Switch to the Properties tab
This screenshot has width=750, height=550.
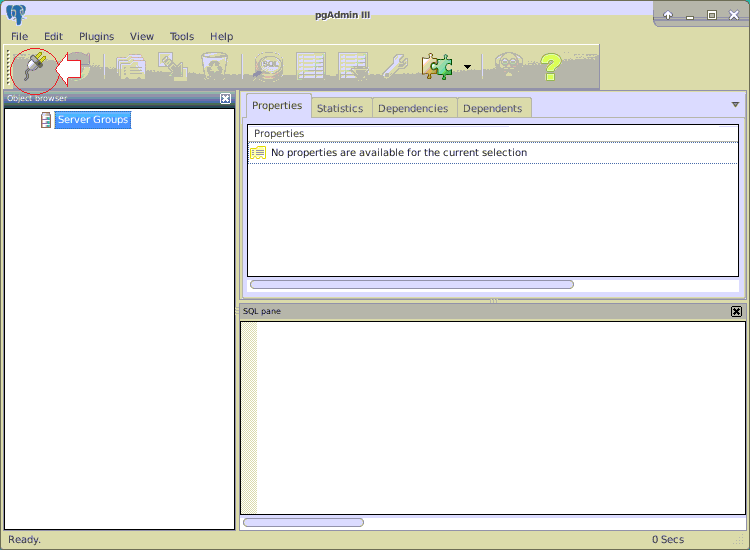pyautogui.click(x=277, y=106)
